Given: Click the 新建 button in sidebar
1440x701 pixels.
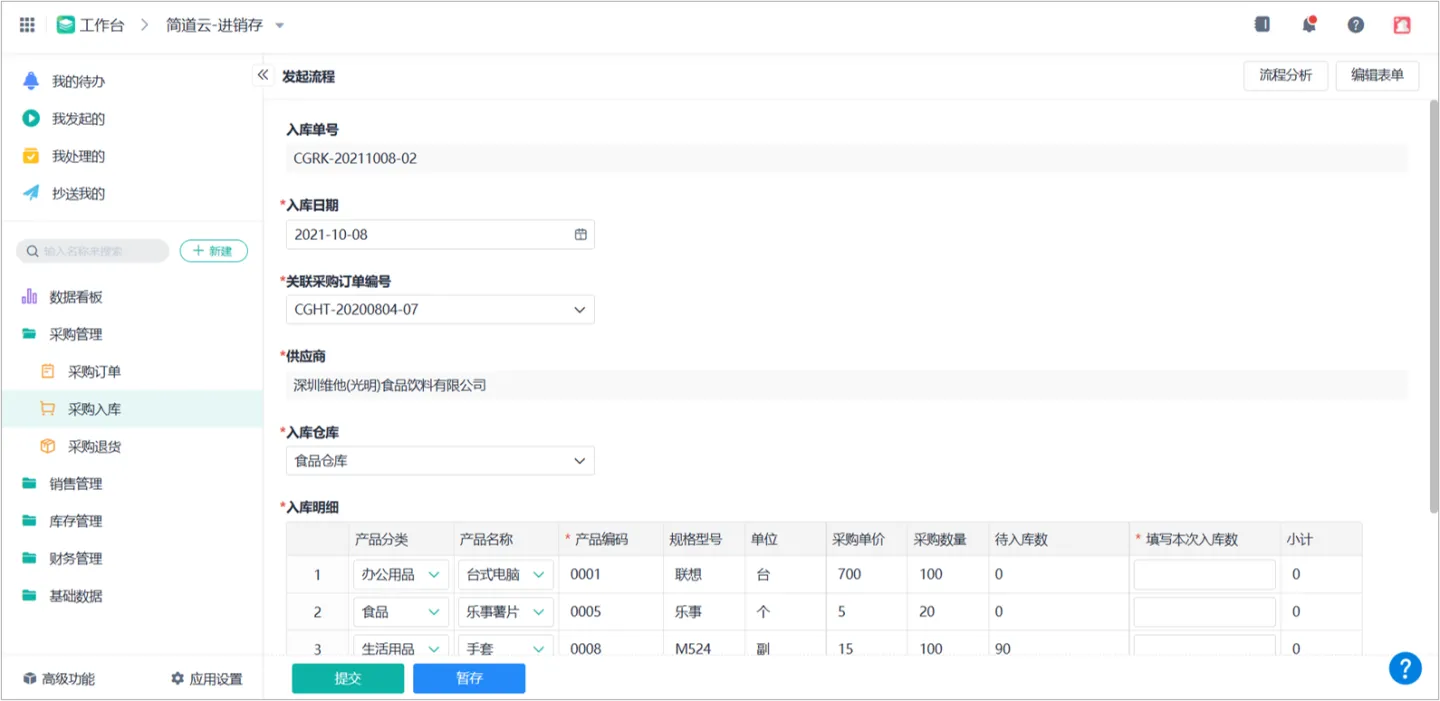Looking at the screenshot, I should click(x=214, y=251).
